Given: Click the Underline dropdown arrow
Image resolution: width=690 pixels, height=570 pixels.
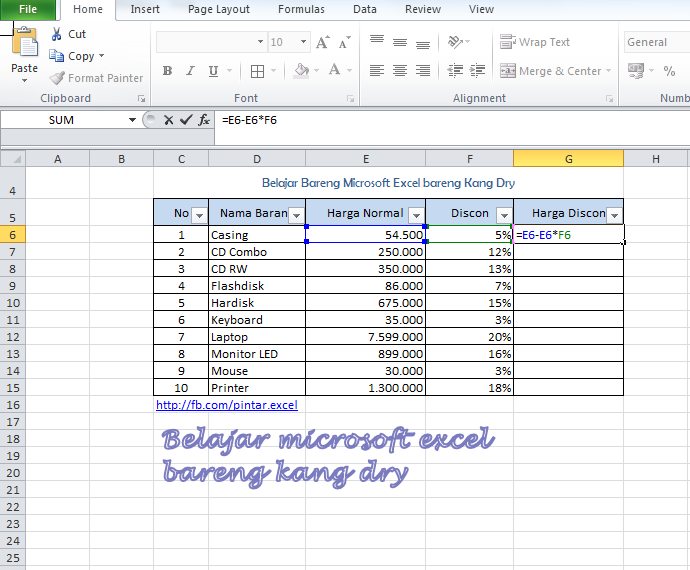Looking at the screenshot, I should coord(229,70).
